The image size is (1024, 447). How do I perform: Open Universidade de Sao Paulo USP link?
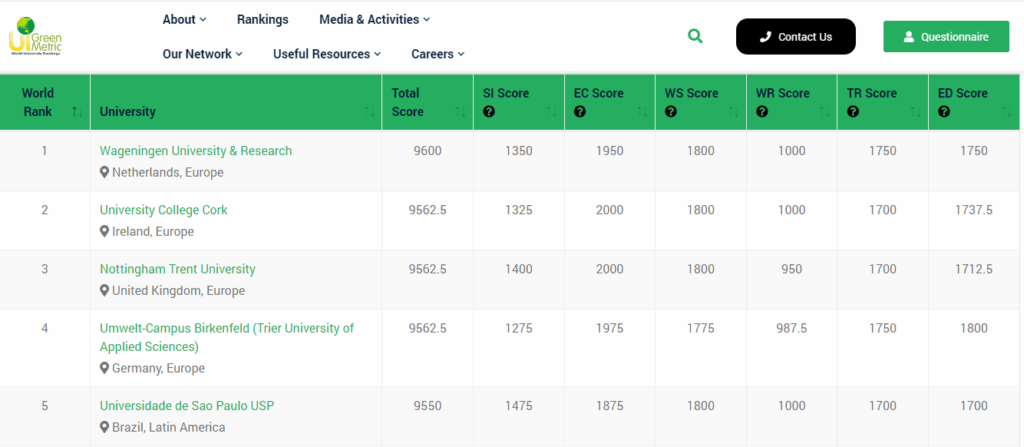pyautogui.click(x=187, y=406)
